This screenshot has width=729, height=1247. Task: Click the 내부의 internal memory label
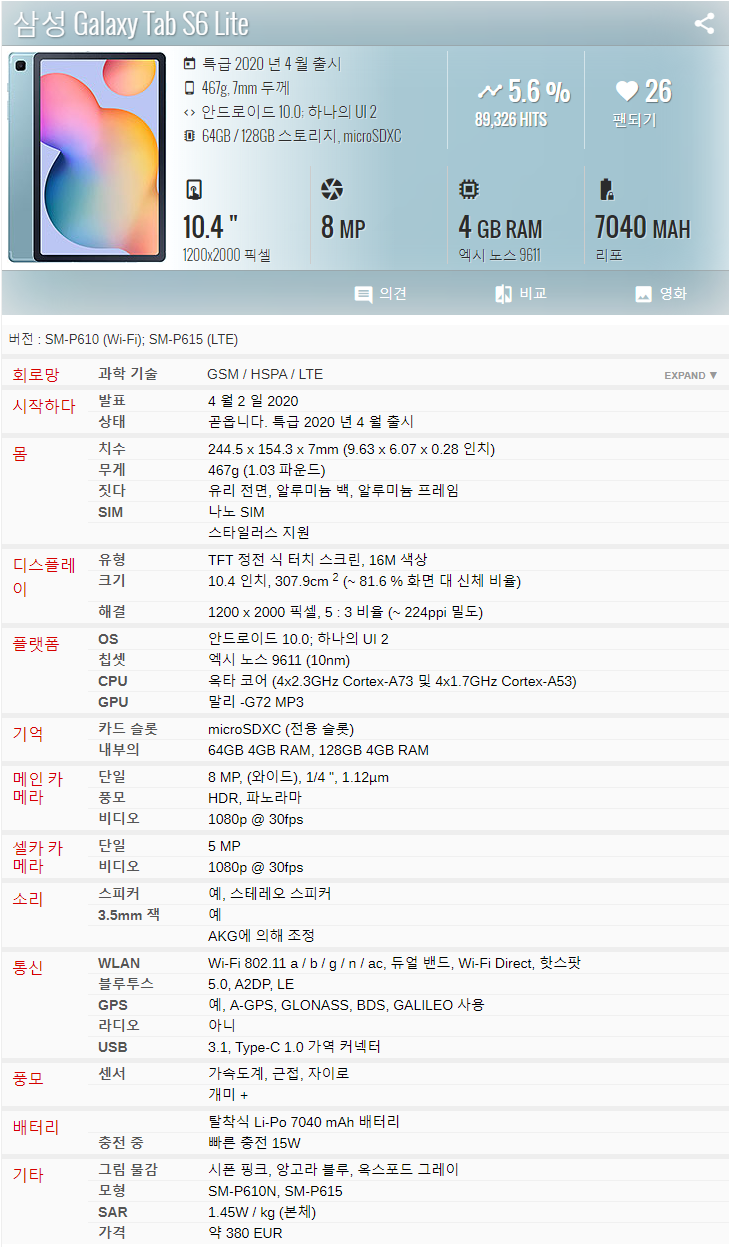tap(119, 750)
